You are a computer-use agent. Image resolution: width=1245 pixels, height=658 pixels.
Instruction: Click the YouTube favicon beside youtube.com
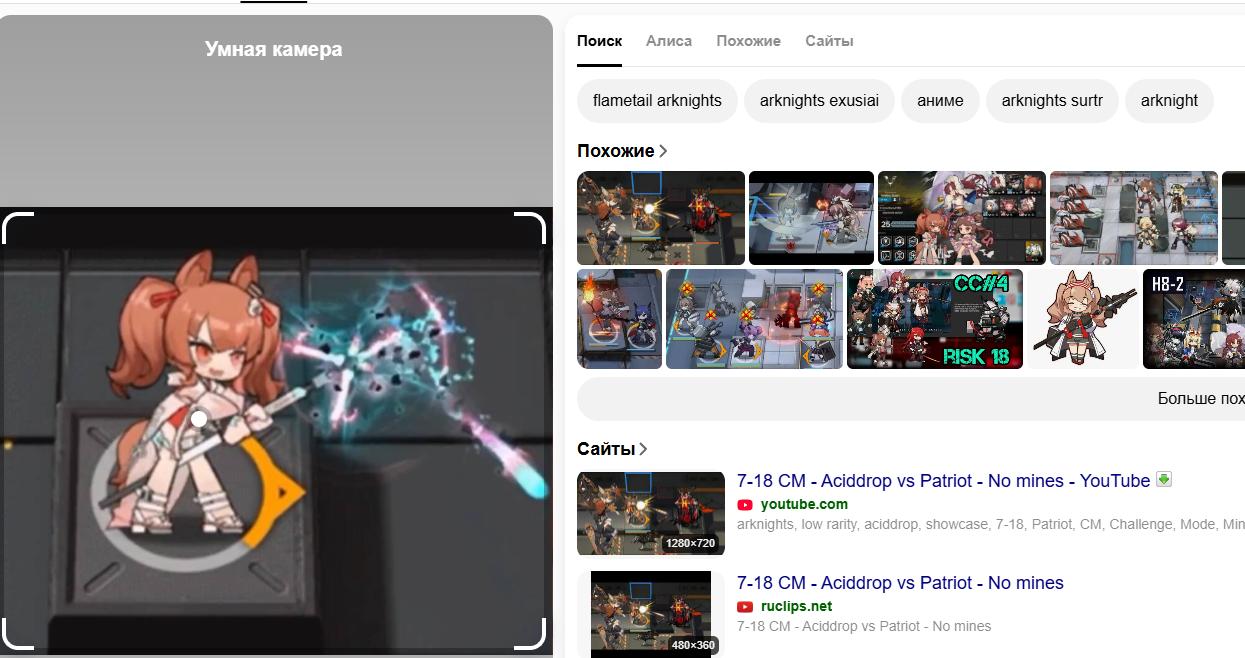coord(745,505)
